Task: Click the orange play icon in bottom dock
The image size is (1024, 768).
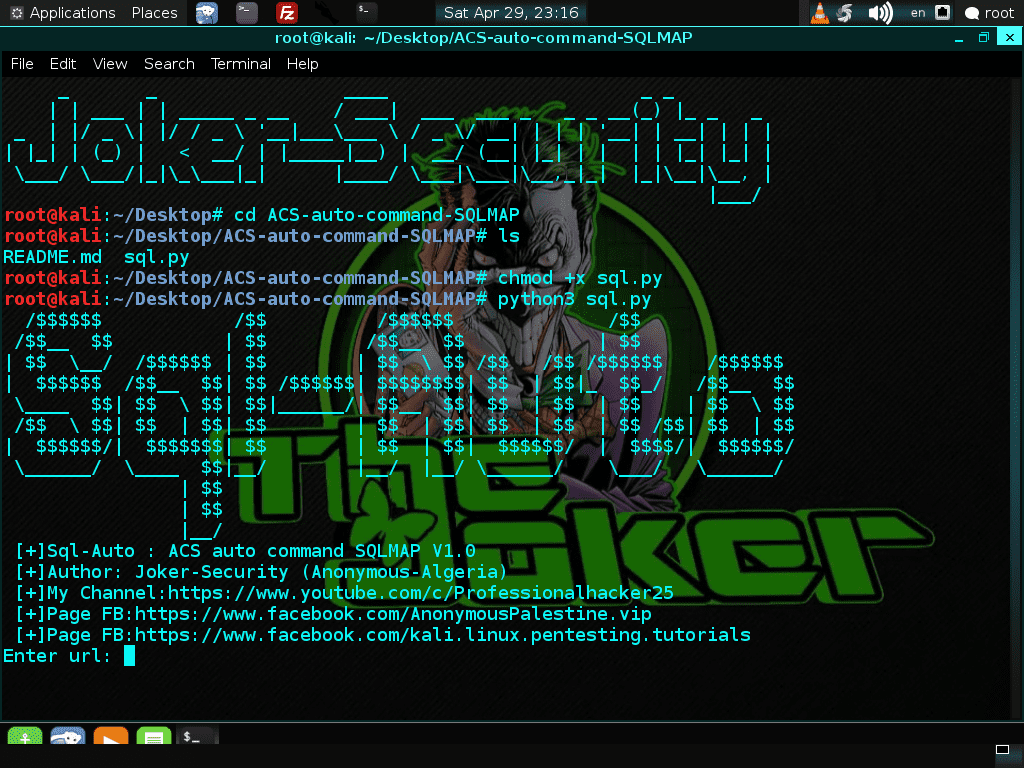Action: tap(110, 739)
